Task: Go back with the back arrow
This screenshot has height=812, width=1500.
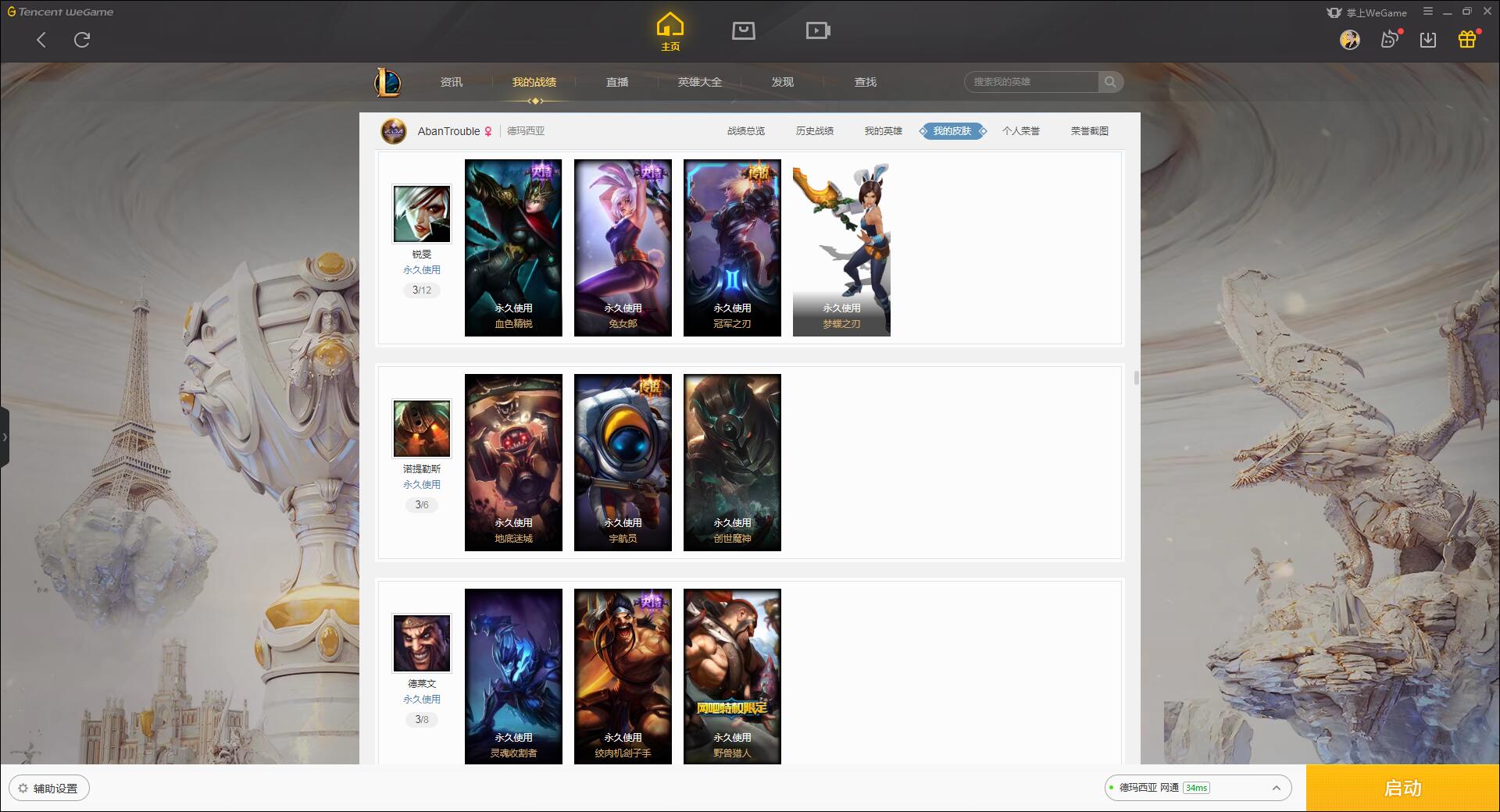Action: 41,40
